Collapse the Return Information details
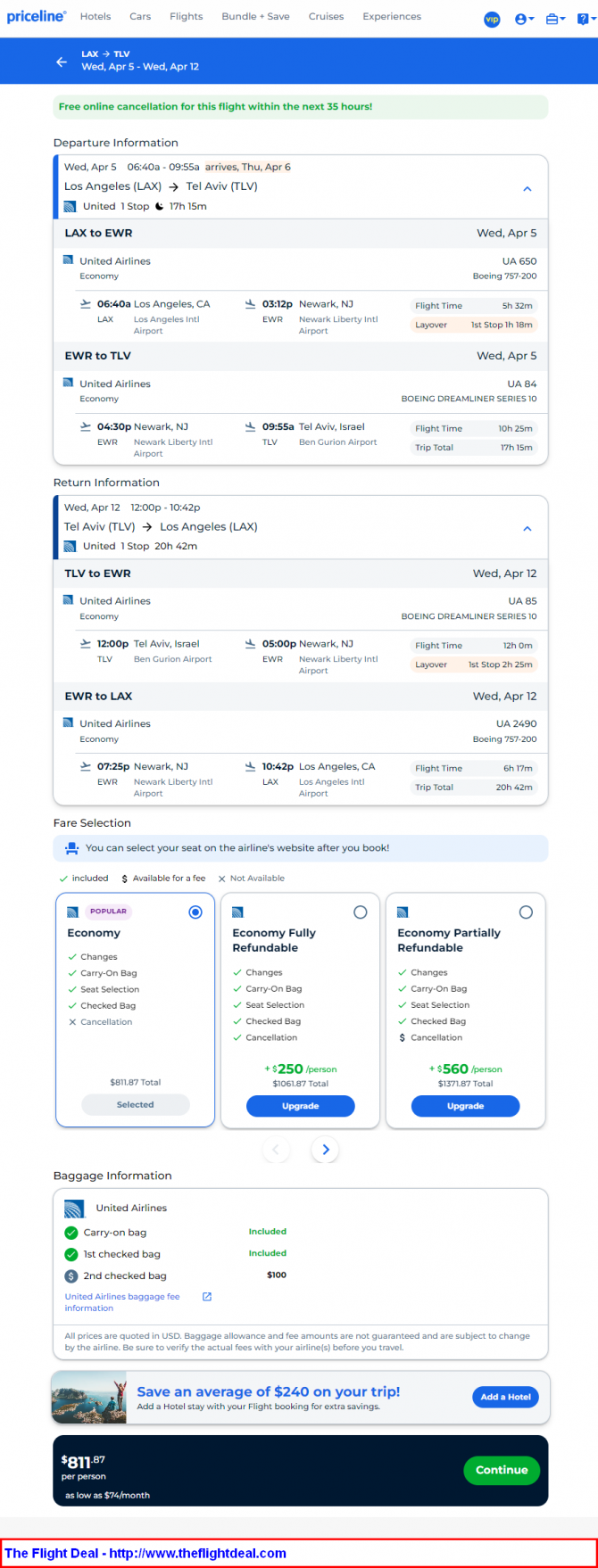The height and width of the screenshot is (1568, 598). pyautogui.click(x=527, y=529)
